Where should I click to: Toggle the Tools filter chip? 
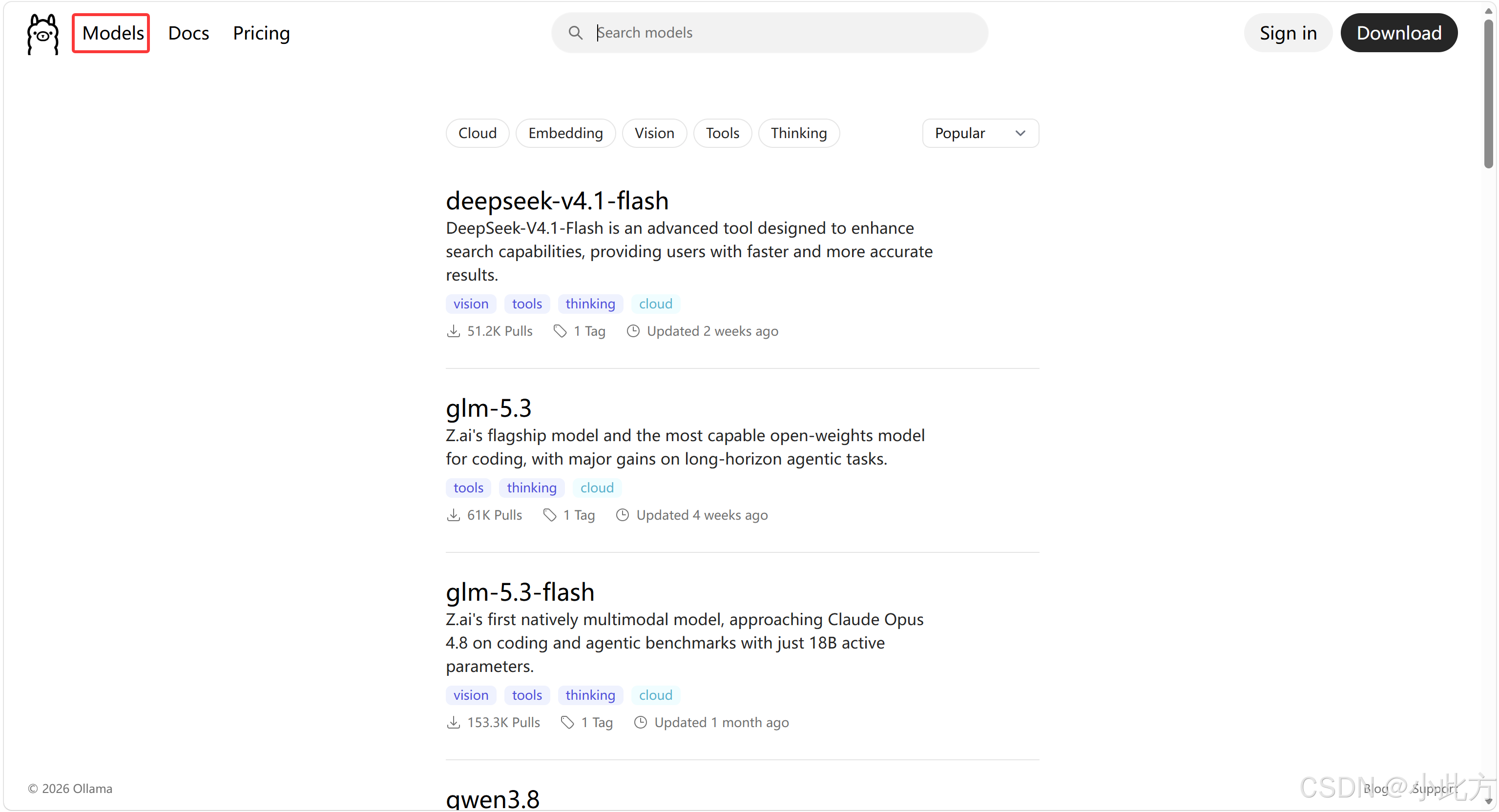pos(723,133)
